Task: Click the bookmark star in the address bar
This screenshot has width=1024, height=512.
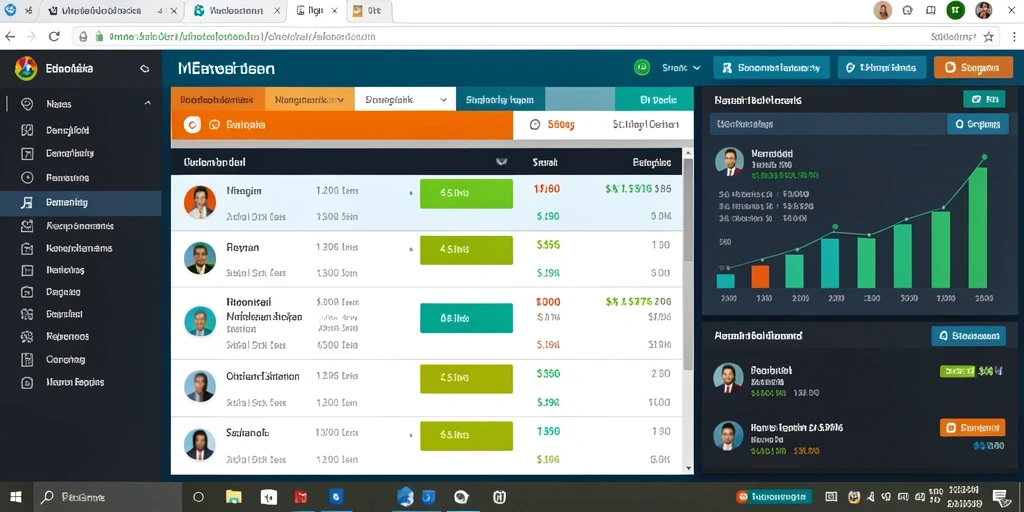Action: click(988, 37)
